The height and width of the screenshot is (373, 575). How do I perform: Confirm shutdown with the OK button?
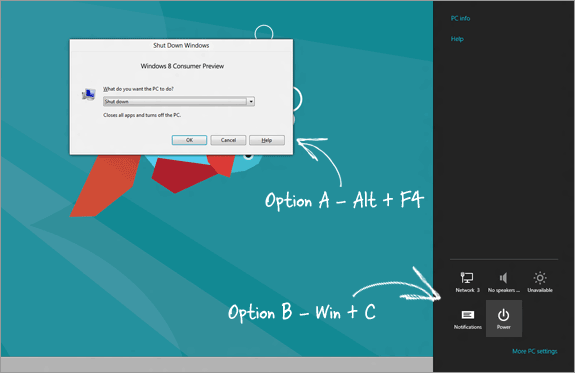[x=189, y=140]
